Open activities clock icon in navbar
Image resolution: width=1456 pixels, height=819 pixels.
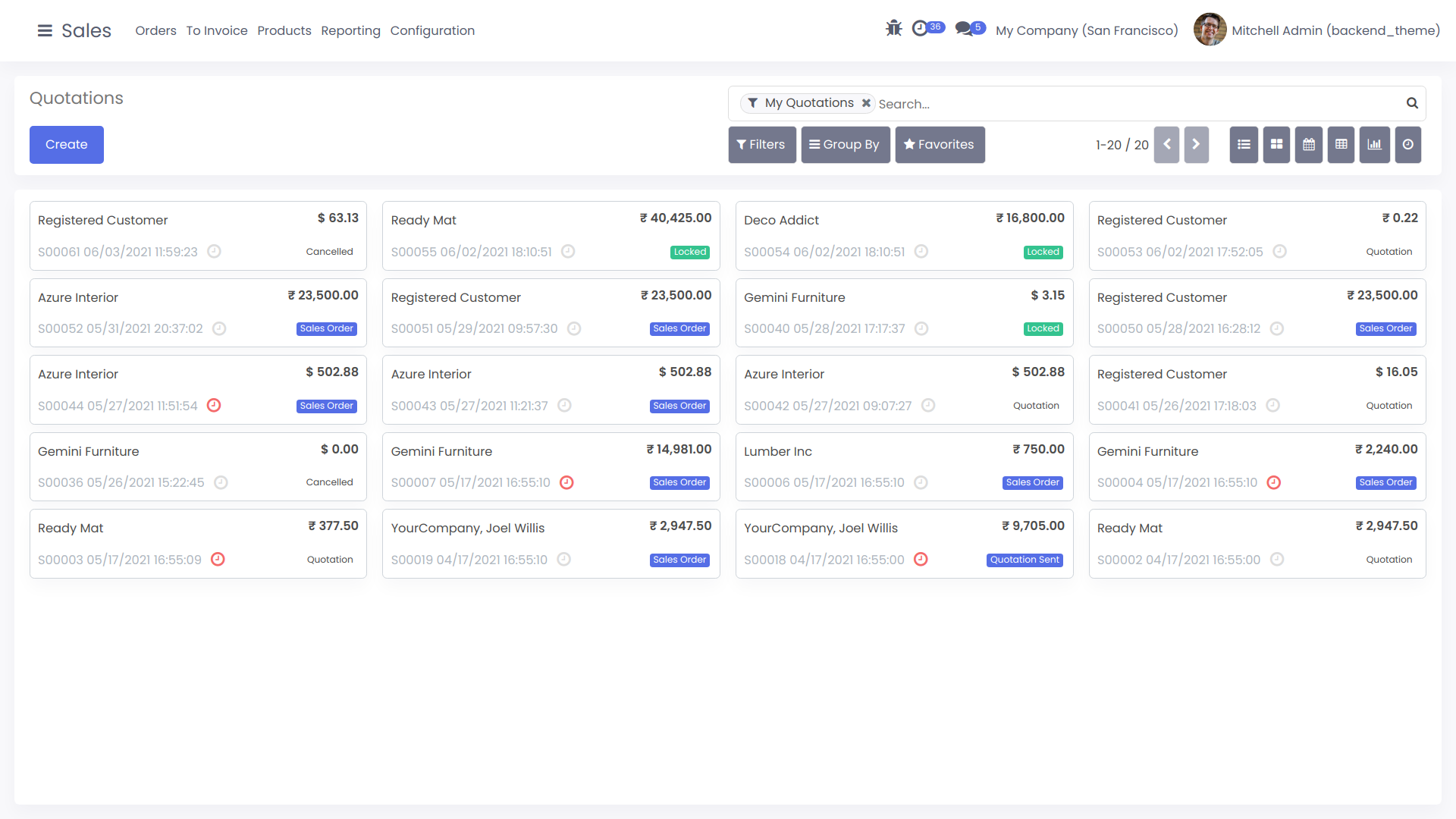click(x=920, y=29)
